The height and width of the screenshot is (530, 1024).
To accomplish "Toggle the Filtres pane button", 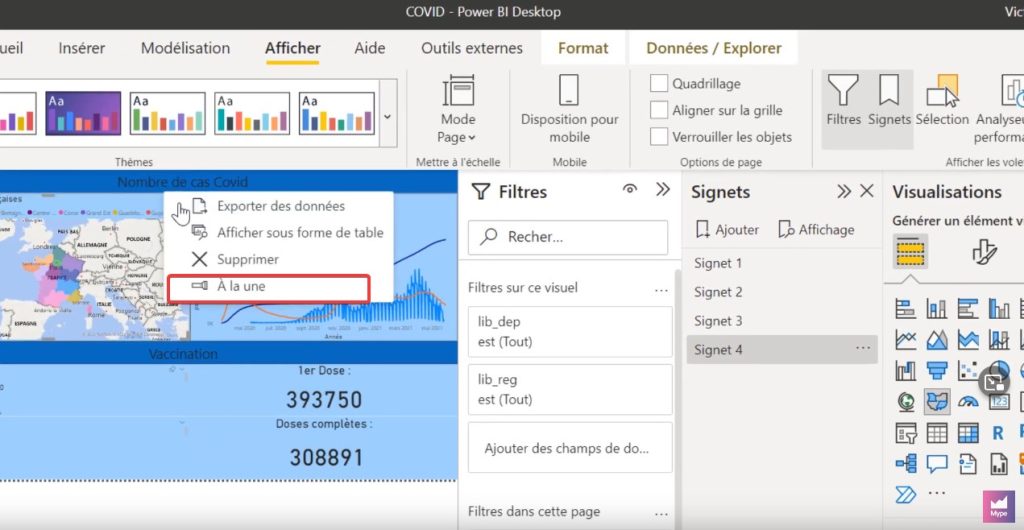I will pos(843,99).
